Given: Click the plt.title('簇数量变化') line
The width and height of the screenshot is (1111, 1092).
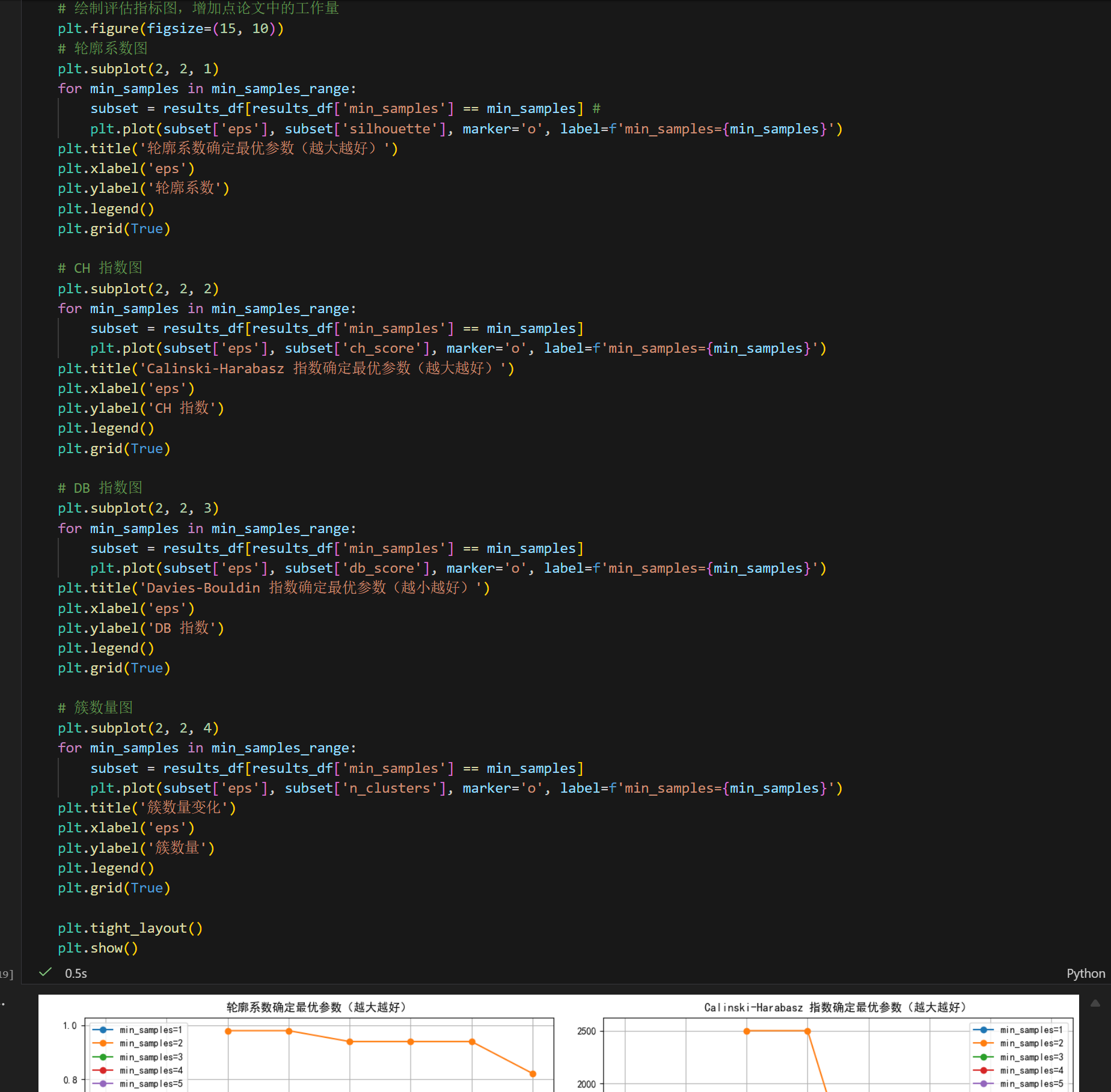Looking at the screenshot, I should point(147,808).
